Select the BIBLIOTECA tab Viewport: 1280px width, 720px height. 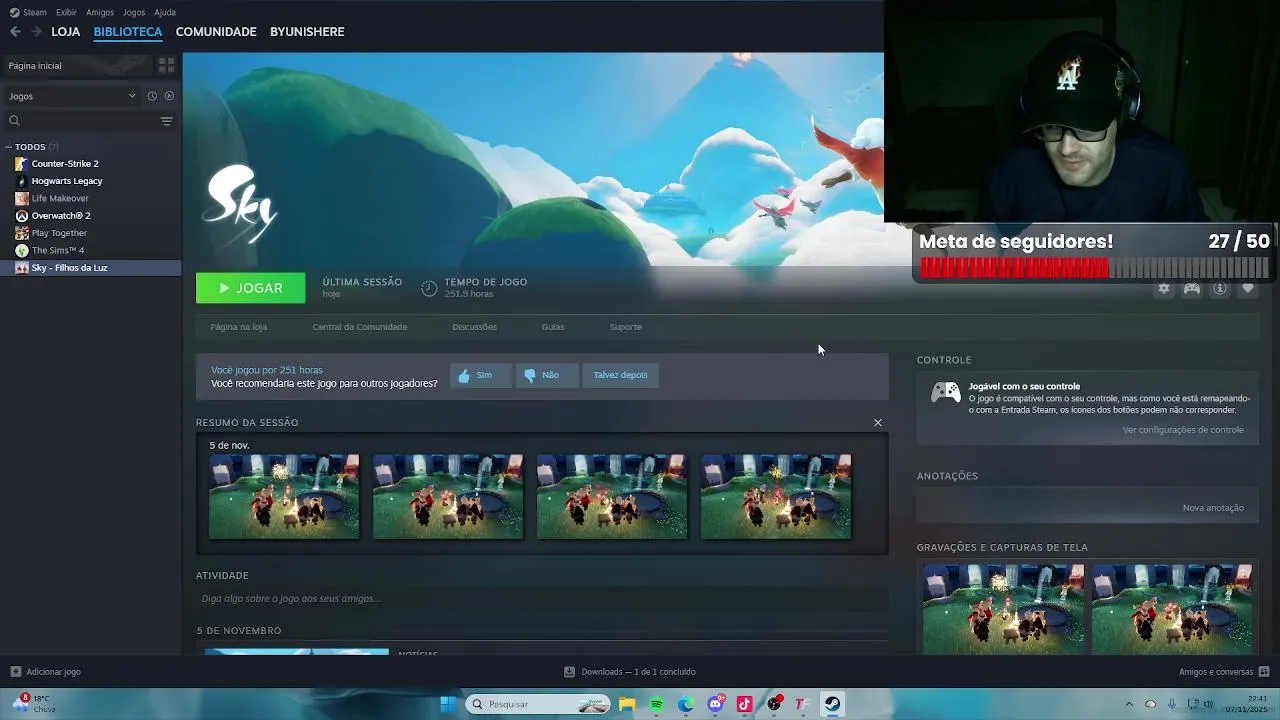(x=128, y=32)
